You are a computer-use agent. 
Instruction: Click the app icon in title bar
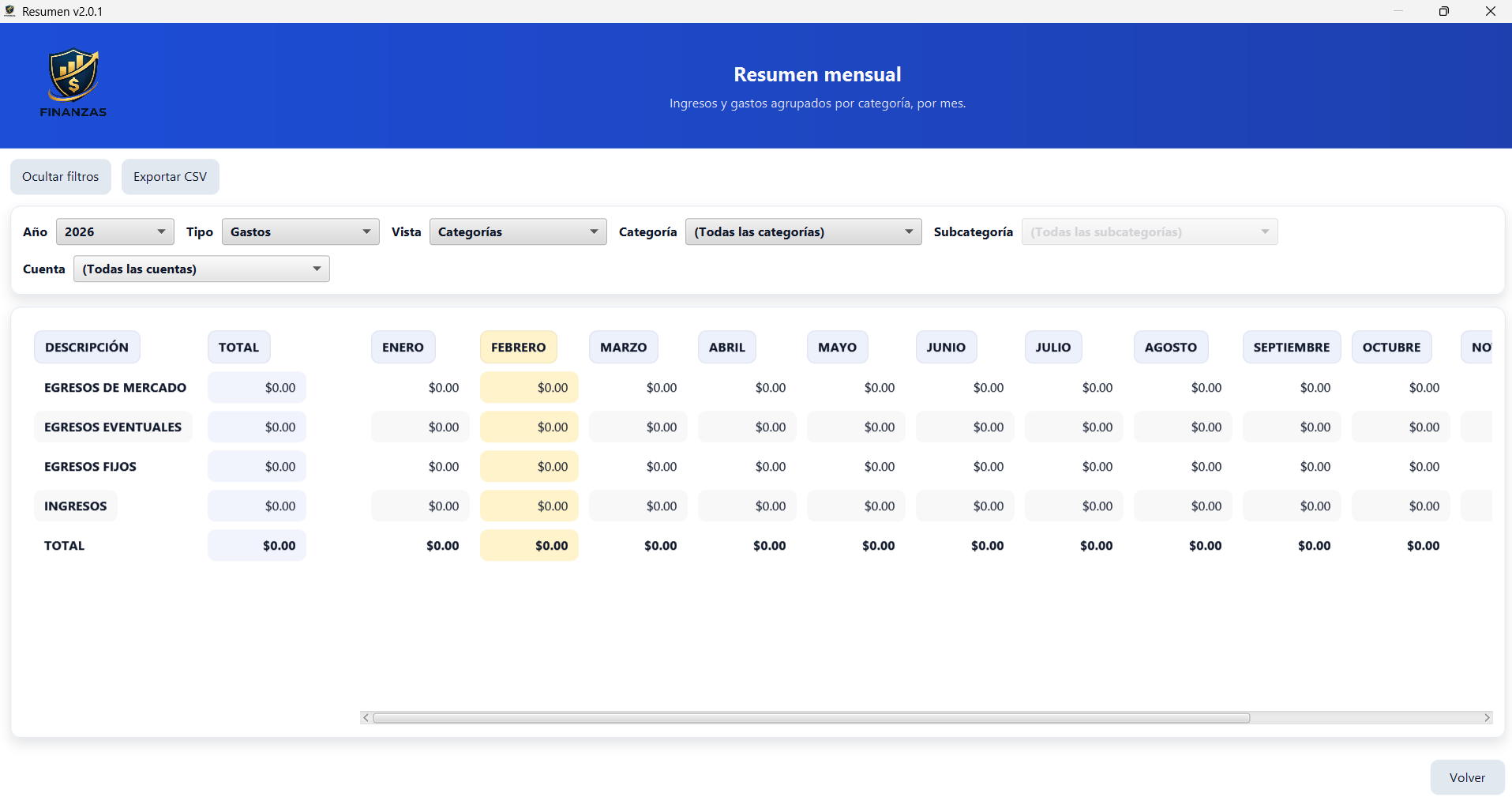10,11
